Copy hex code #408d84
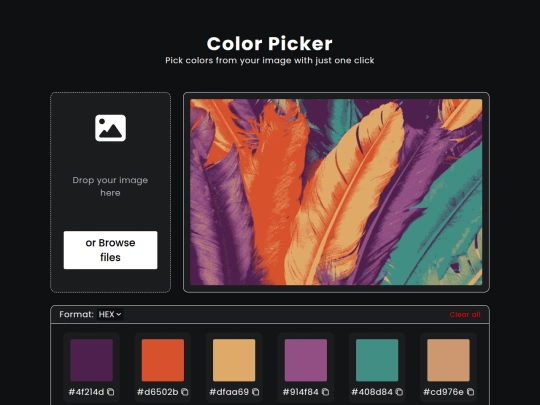This screenshot has width=540, height=405. (x=399, y=392)
